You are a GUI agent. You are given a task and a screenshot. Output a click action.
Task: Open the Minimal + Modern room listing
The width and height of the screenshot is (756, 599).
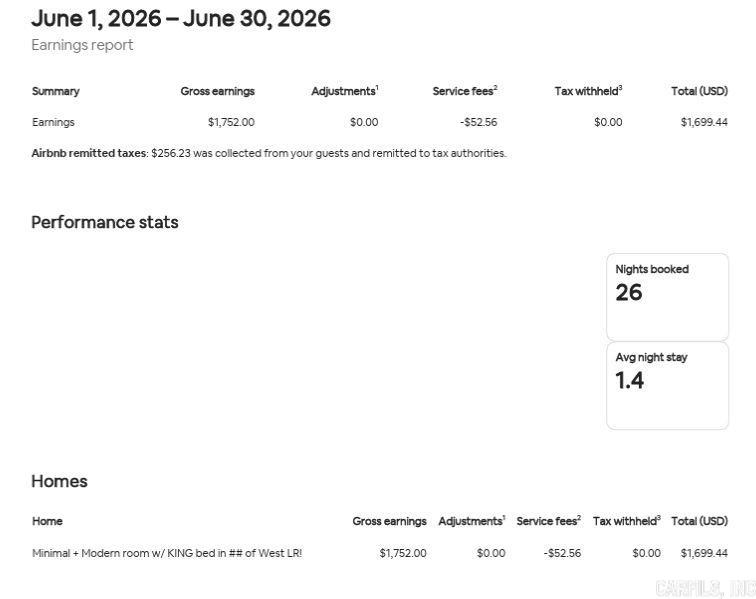click(x=167, y=553)
